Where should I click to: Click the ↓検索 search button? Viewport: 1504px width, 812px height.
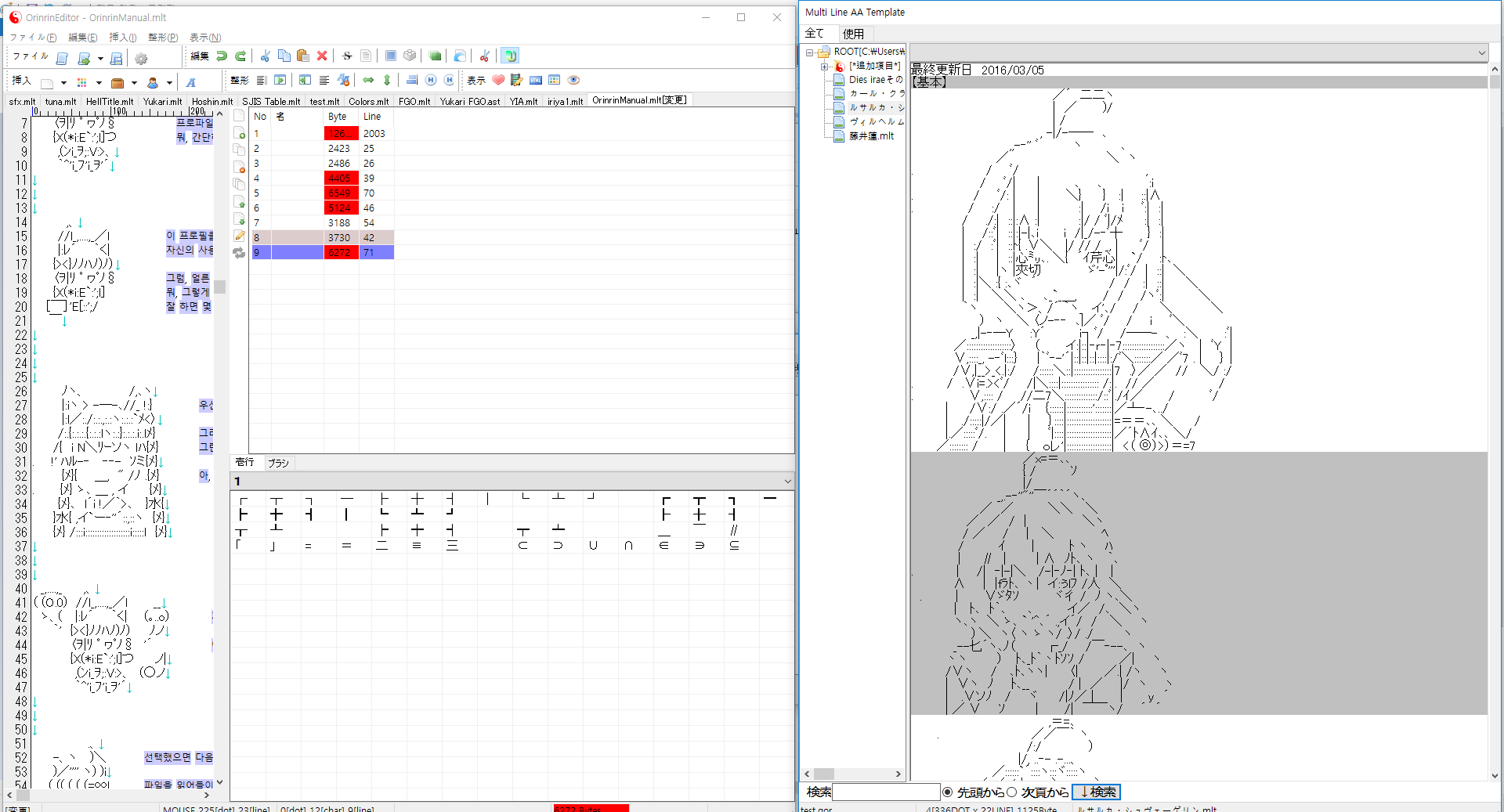[1096, 792]
